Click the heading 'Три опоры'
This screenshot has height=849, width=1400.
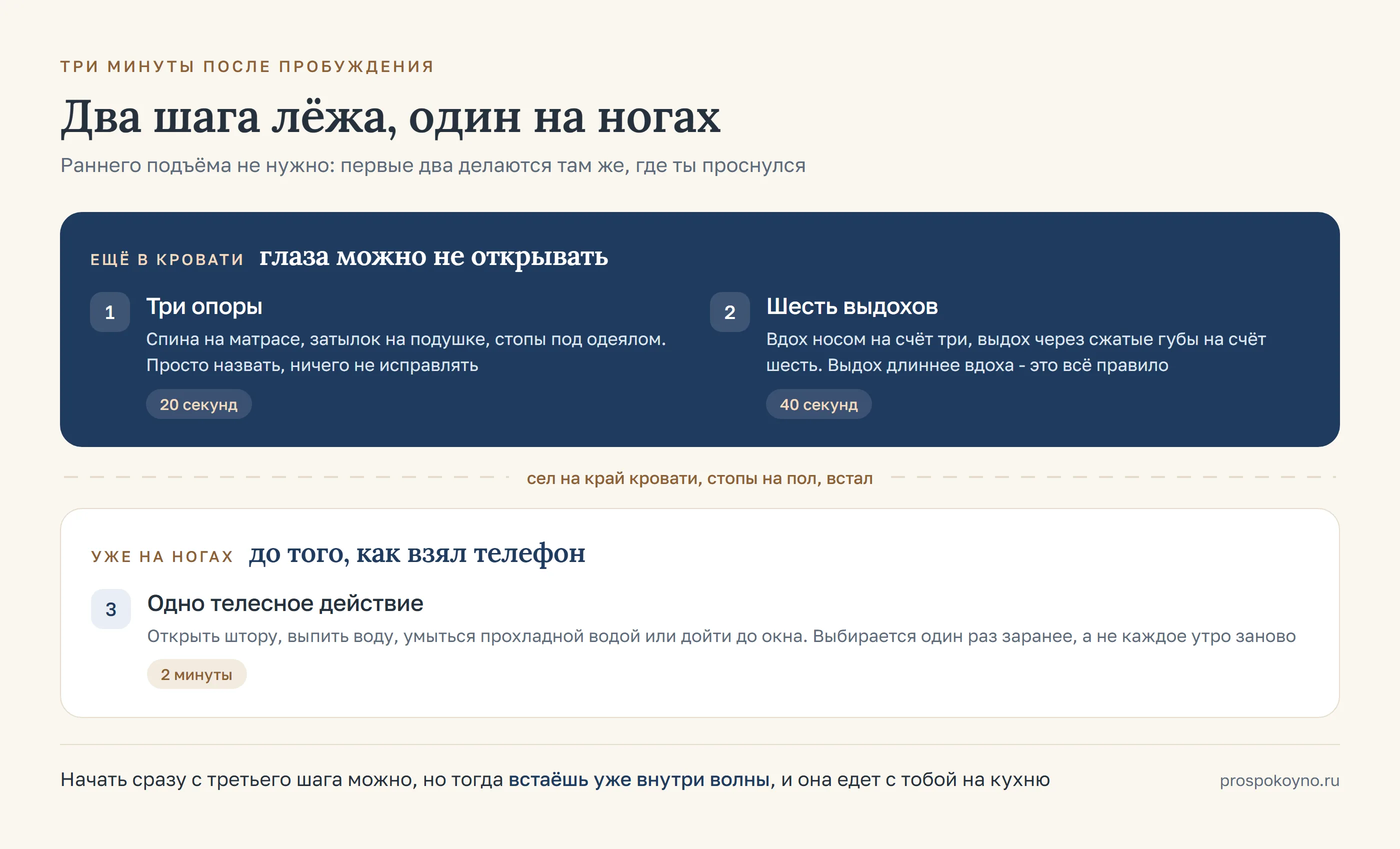(x=204, y=306)
